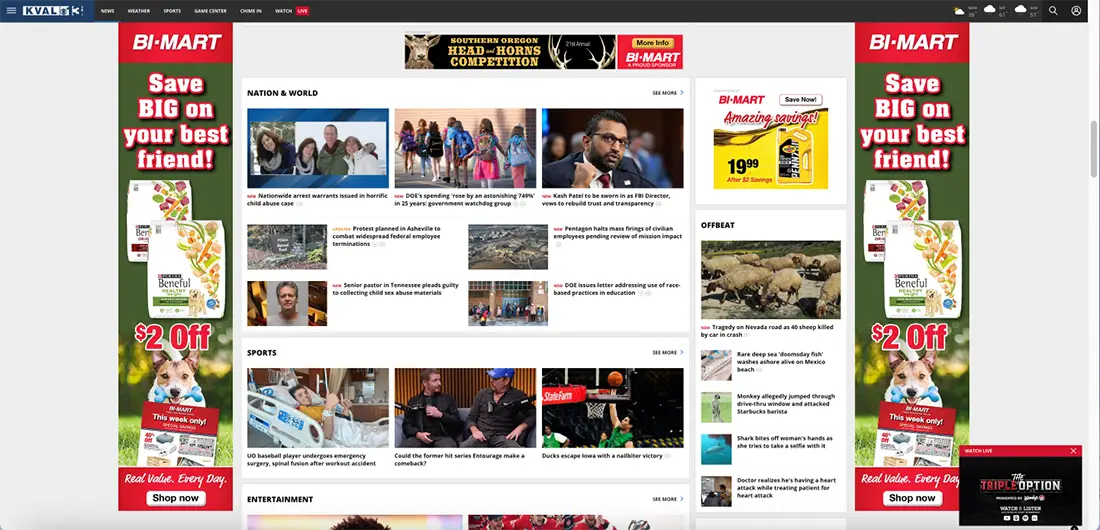Viewport: 1100px width, 530px height.
Task: Open monkey attacked Starbucks barista headline
Action: [x=786, y=404]
